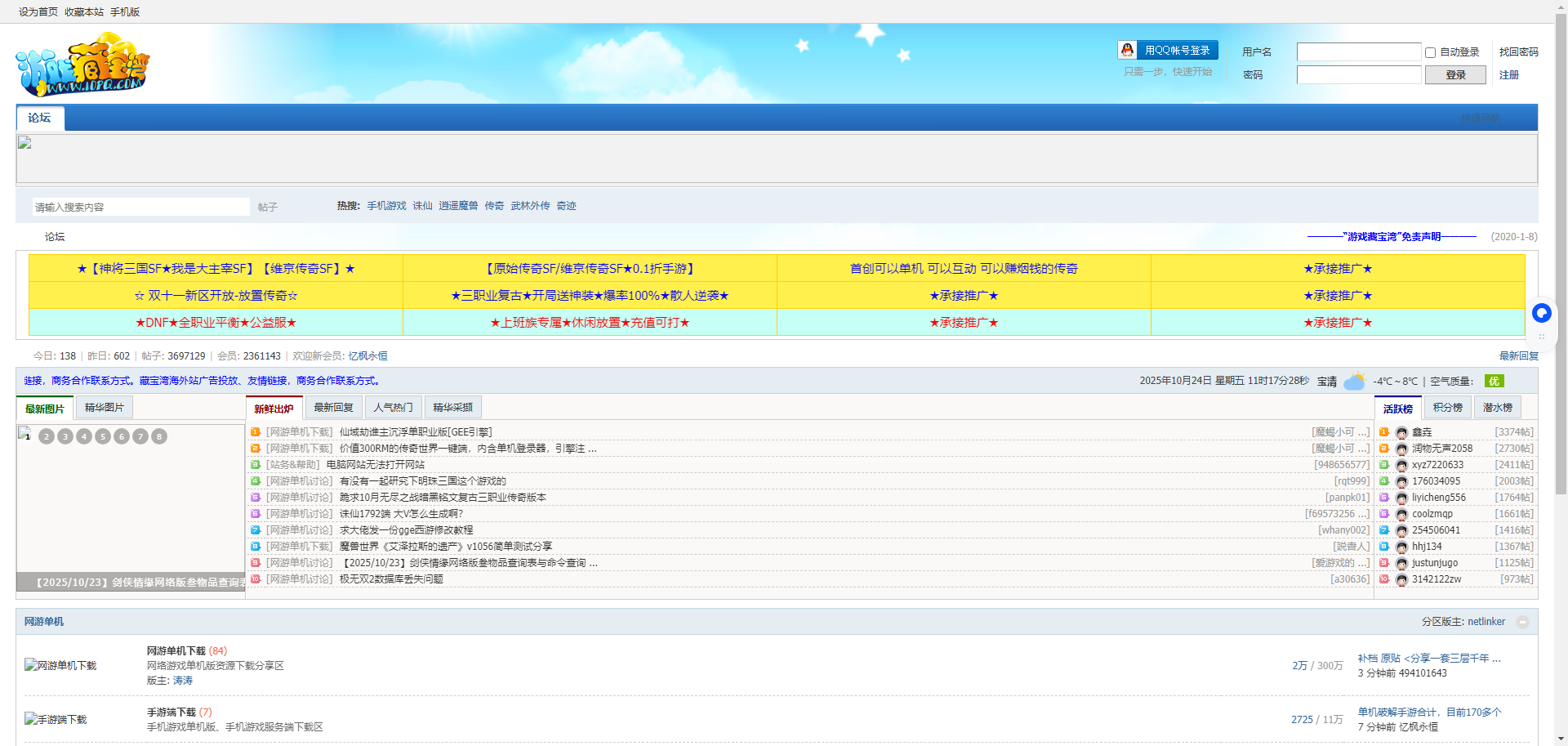This screenshot has width=1568, height=746.
Task: Click the QQ penguin login icon
Action: pyautogui.click(x=1127, y=50)
